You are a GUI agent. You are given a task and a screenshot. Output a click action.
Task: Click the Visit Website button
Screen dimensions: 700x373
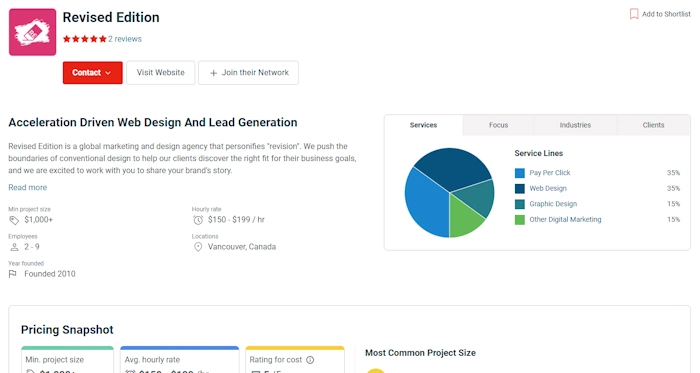161,73
